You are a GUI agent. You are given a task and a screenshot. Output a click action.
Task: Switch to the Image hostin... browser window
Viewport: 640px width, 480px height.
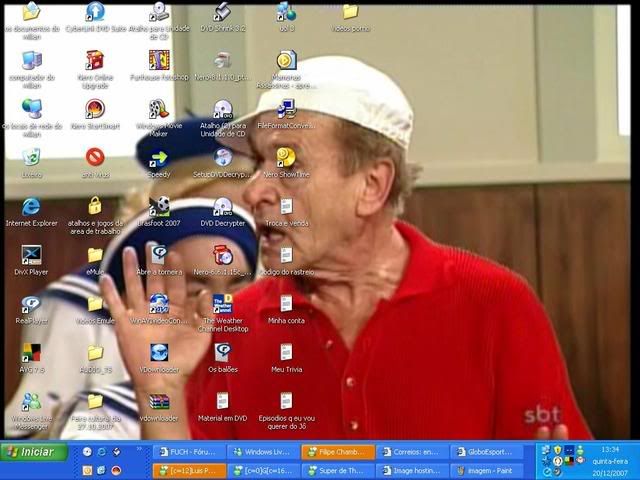[x=412, y=471]
